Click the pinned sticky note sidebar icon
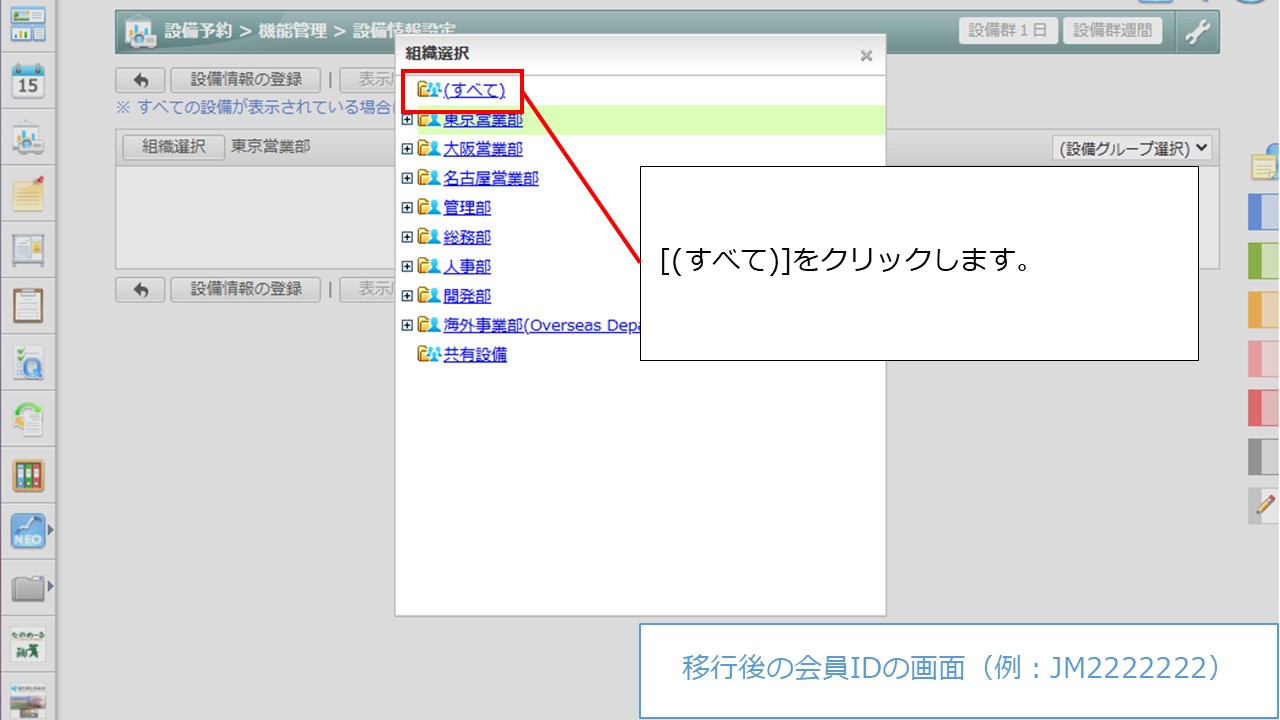Image resolution: width=1280 pixels, height=720 pixels. (28, 193)
